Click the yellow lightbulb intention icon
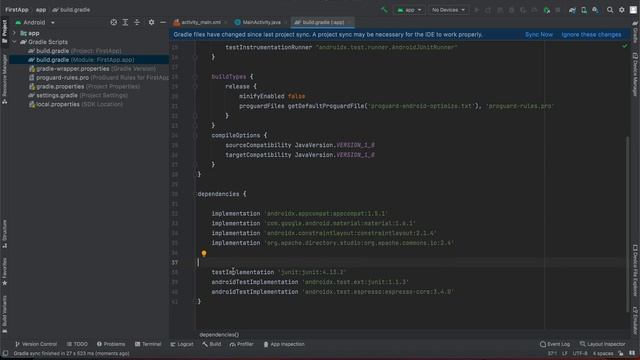Screen dimensions: 640x360 [204, 253]
